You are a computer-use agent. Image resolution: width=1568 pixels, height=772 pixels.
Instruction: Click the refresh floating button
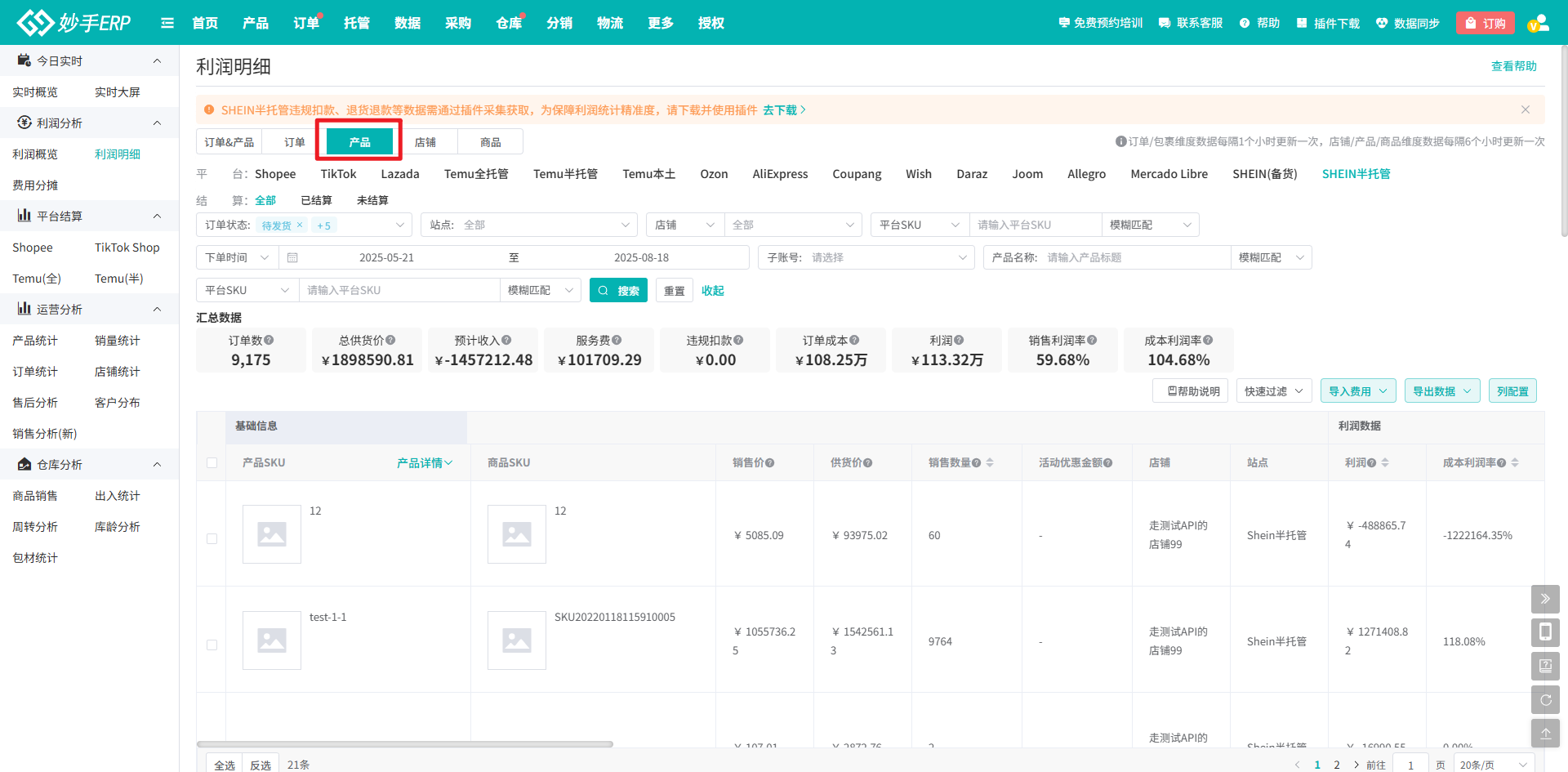(1545, 700)
